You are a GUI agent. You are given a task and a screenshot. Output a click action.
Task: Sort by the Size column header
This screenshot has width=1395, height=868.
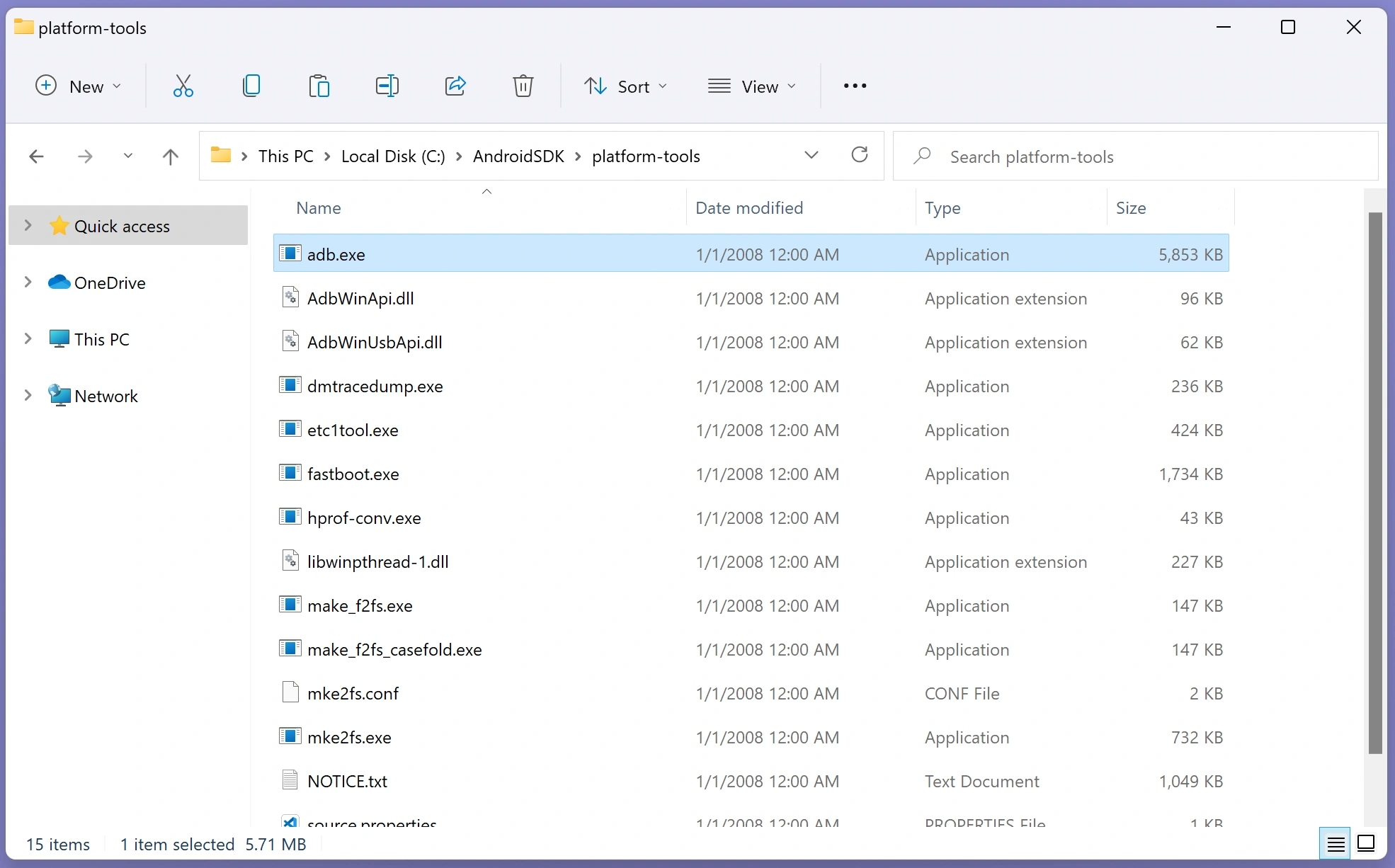point(1131,208)
